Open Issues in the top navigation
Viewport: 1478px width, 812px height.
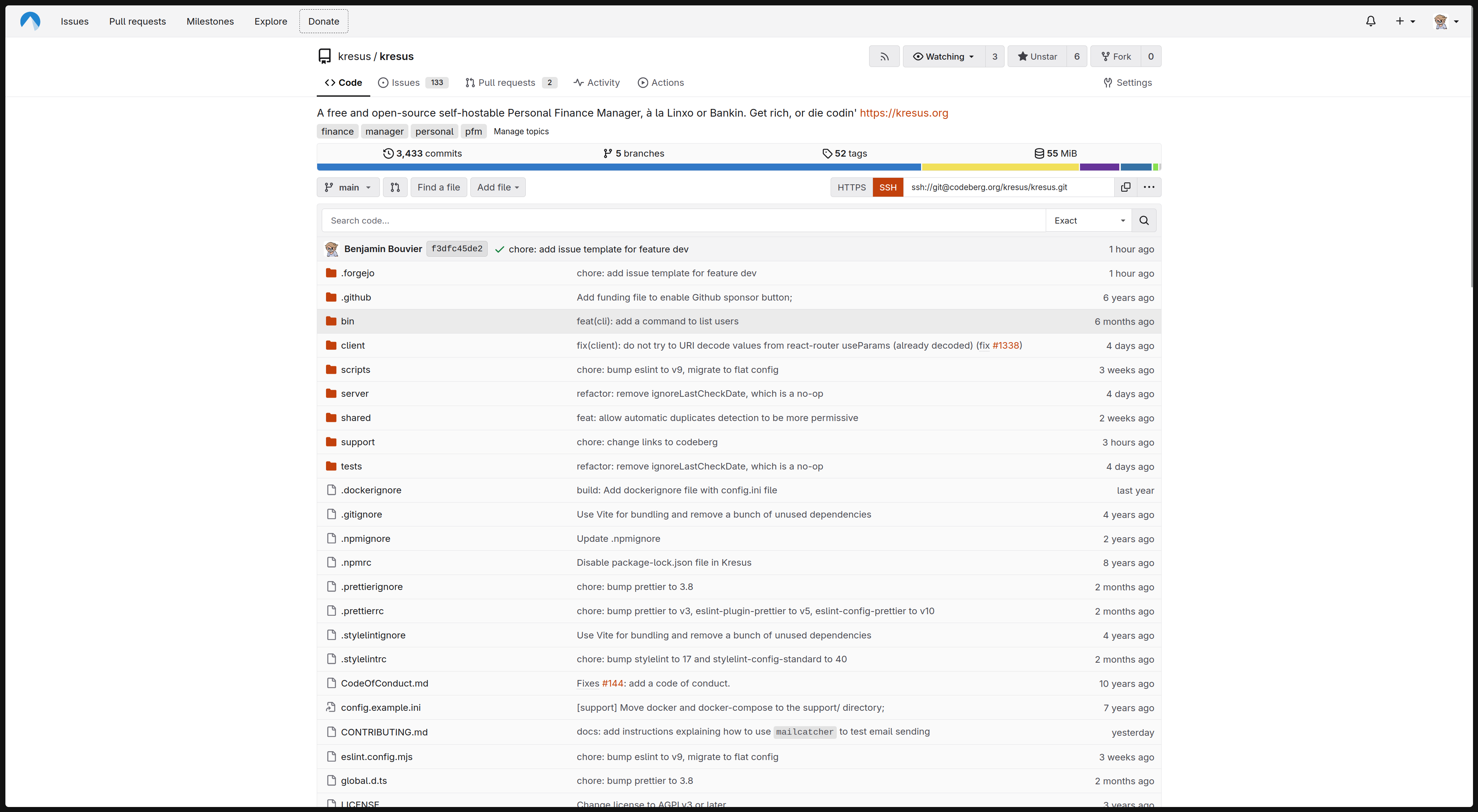pyautogui.click(x=75, y=21)
